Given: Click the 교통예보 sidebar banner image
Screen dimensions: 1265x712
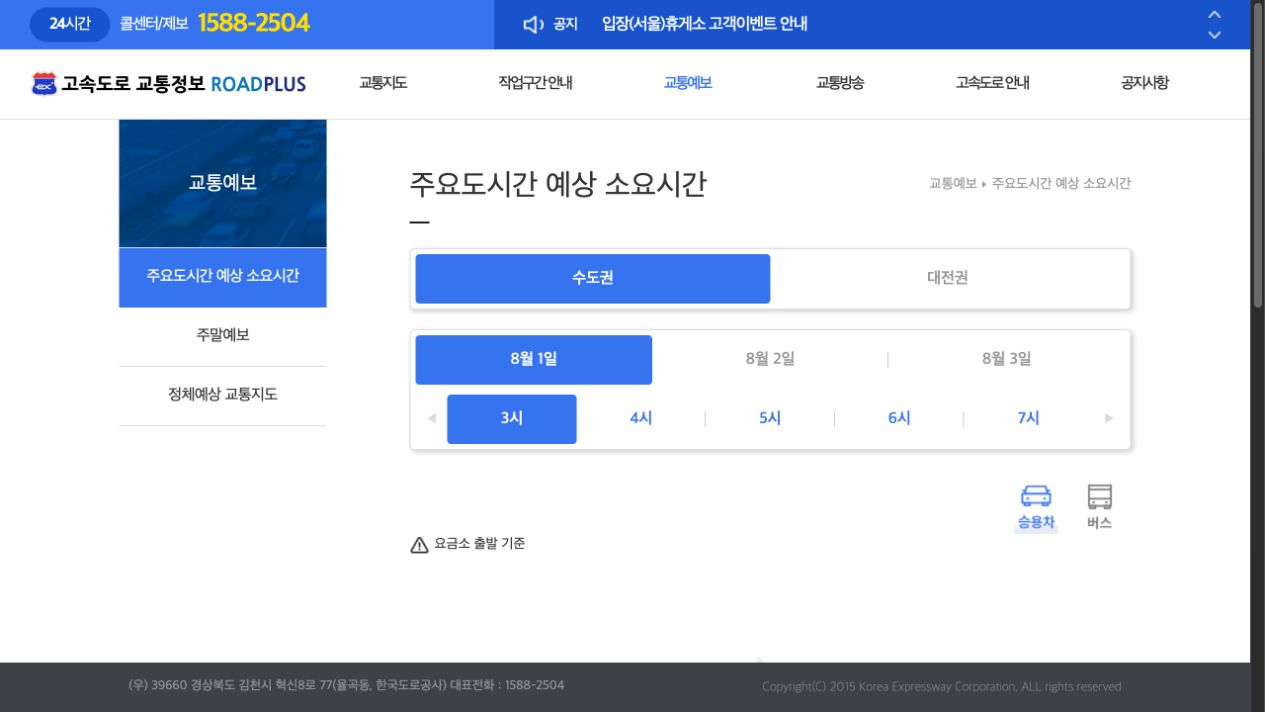Looking at the screenshot, I should (223, 183).
